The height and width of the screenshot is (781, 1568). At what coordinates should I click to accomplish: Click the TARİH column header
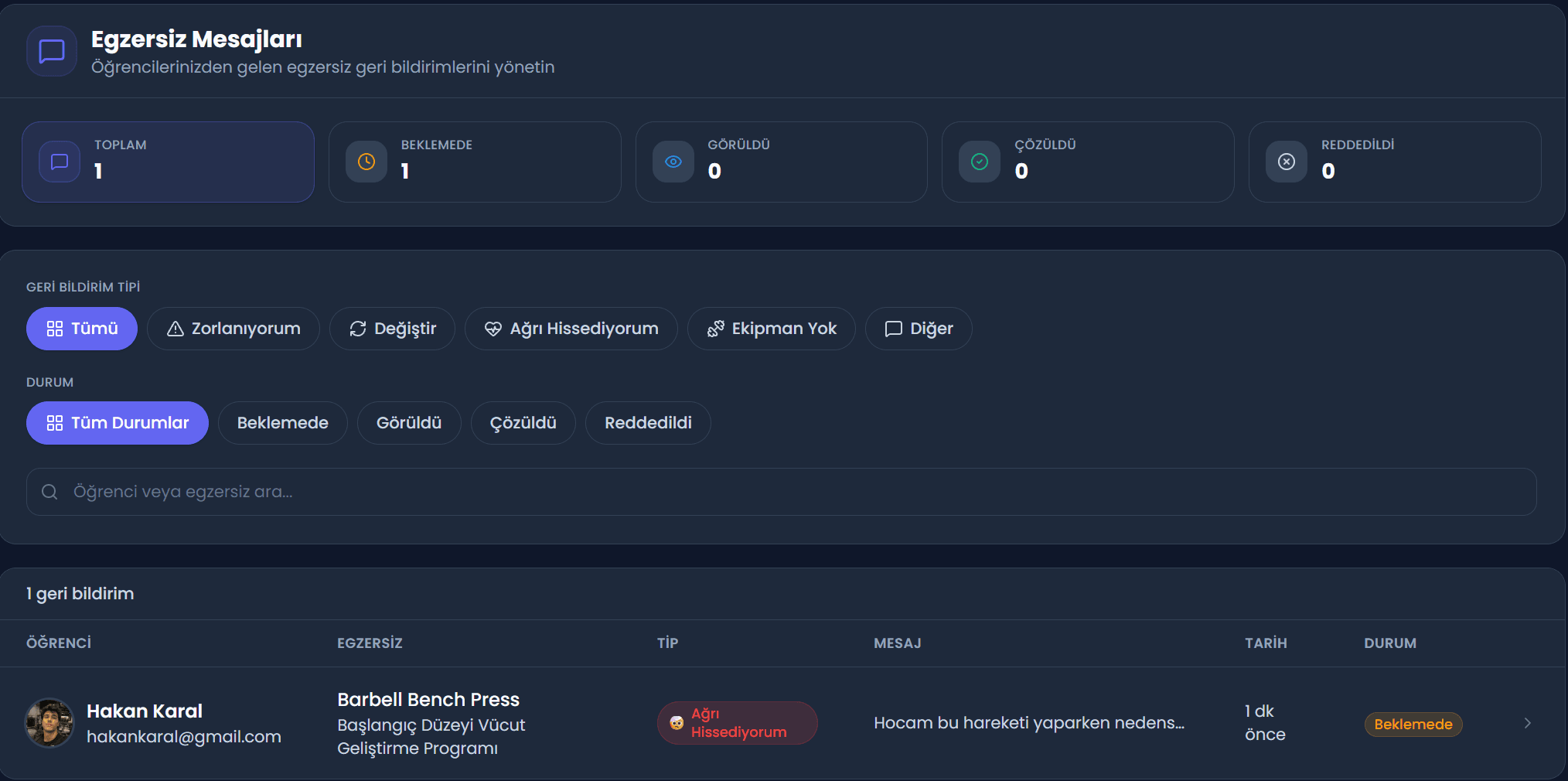tap(1266, 643)
